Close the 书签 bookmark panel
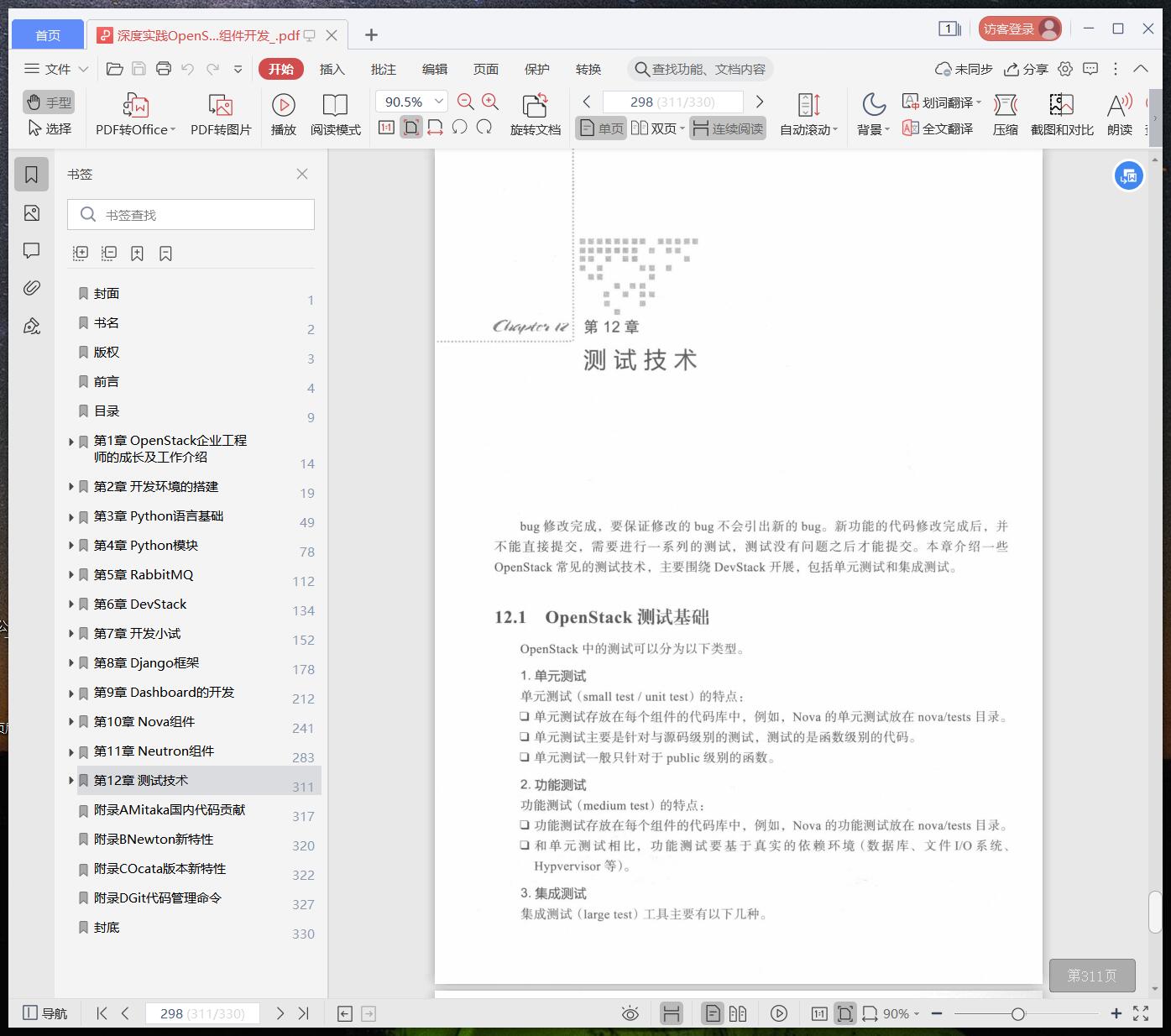 click(x=302, y=174)
